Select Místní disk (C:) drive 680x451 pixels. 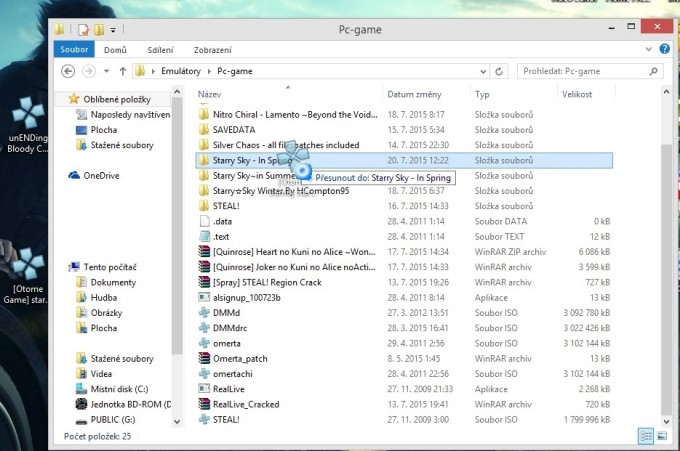112,389
